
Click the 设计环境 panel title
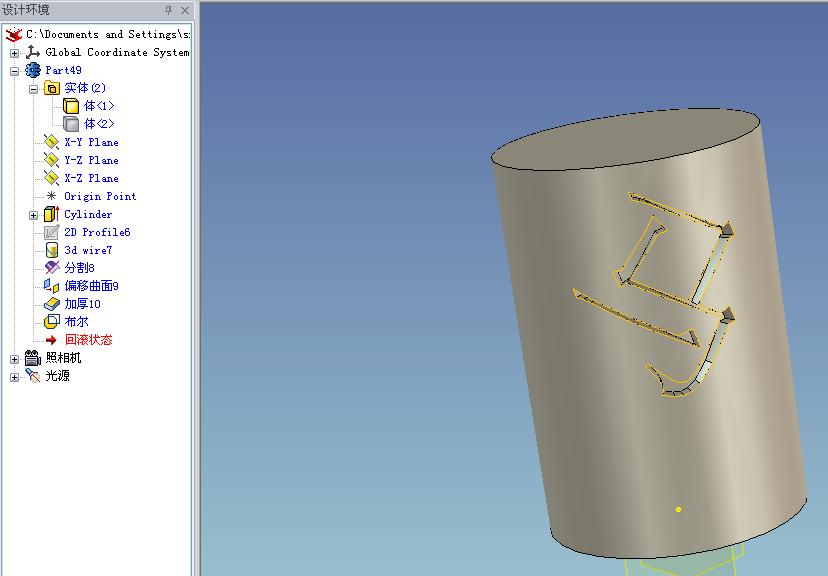pyautogui.click(x=25, y=10)
